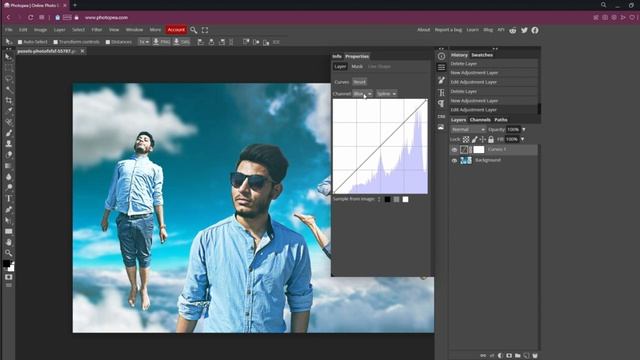The width and height of the screenshot is (640, 360).
Task: Select the Eraser tool
Action: 9,155
